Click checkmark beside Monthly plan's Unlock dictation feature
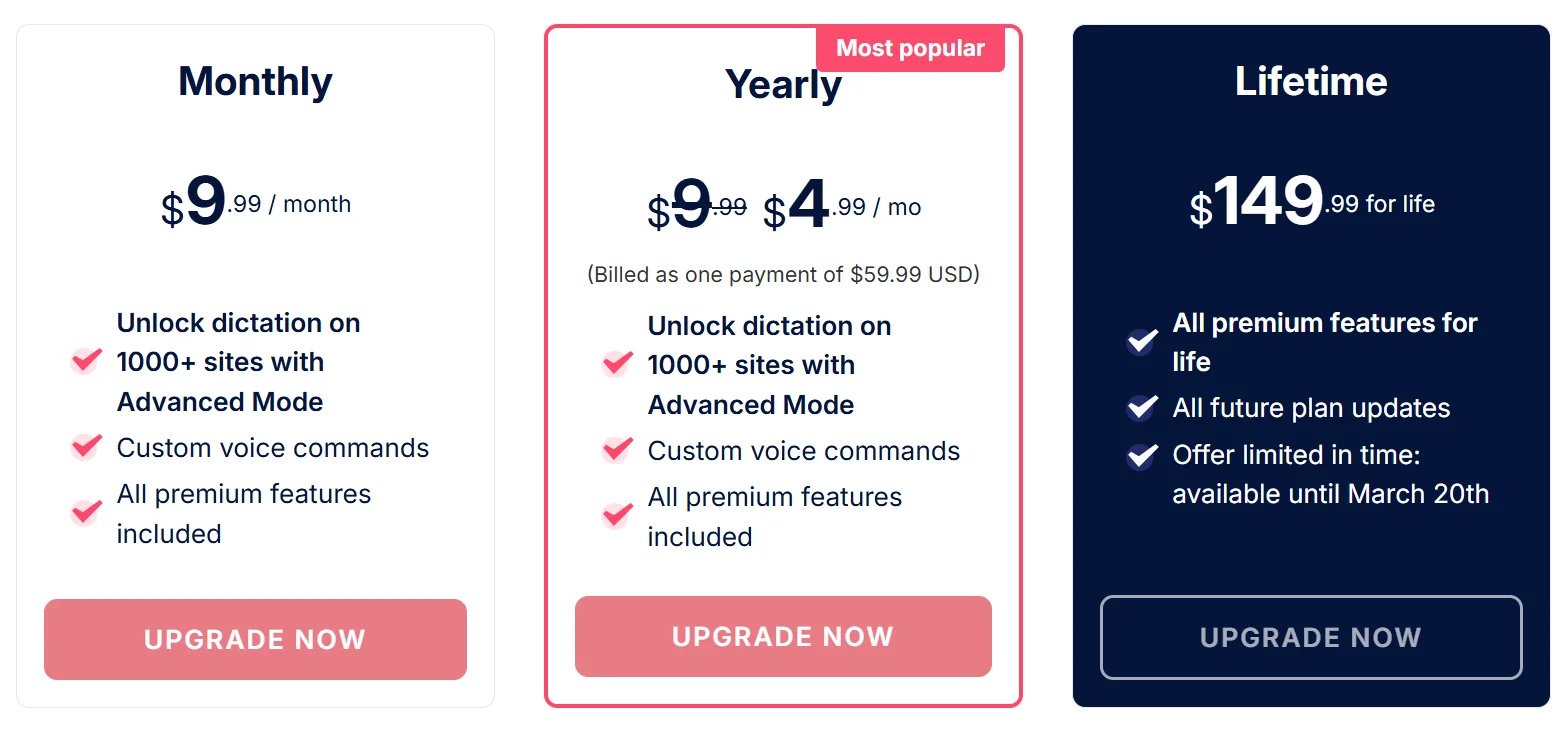 point(87,361)
